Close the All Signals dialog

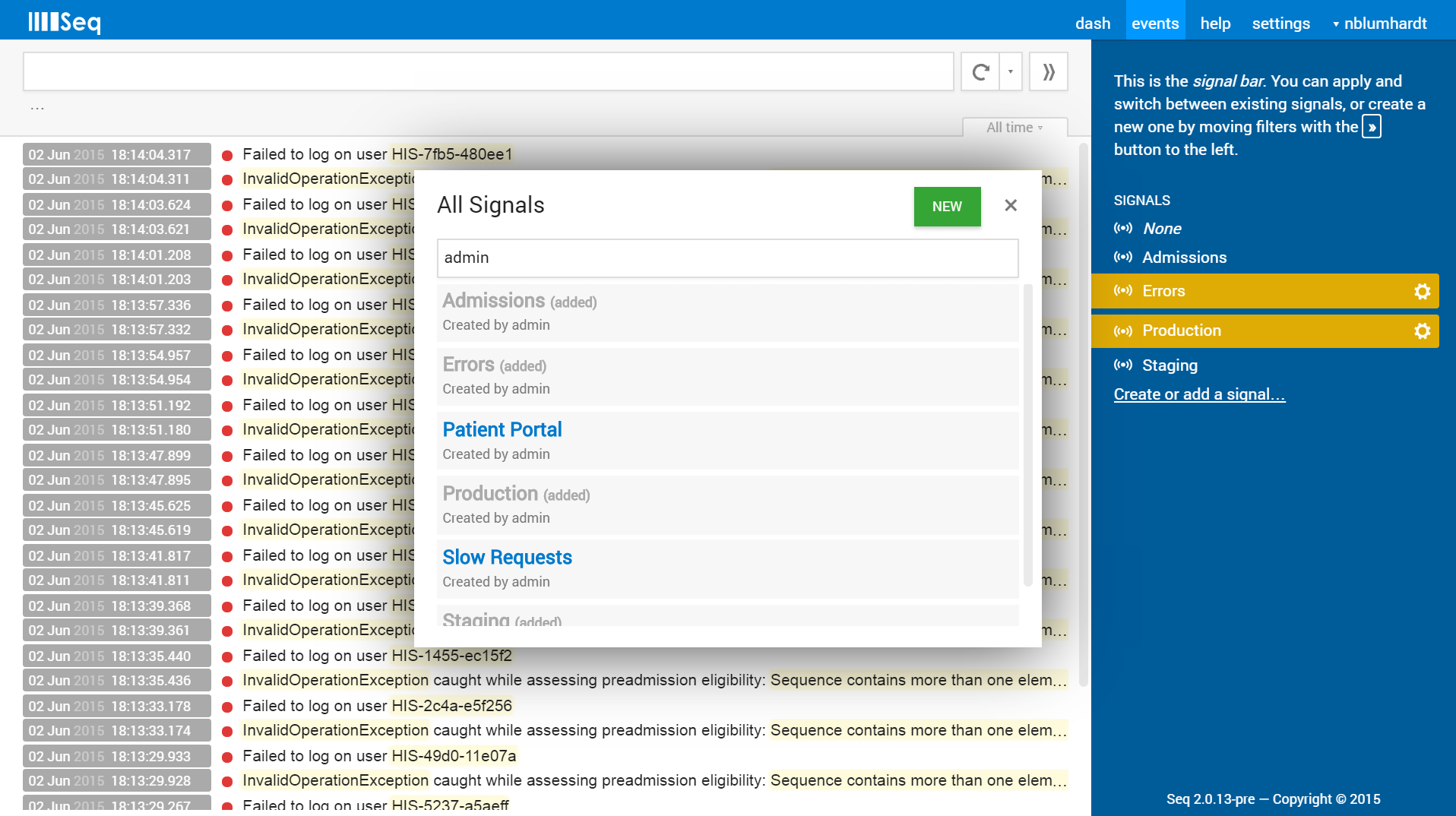(x=1011, y=205)
